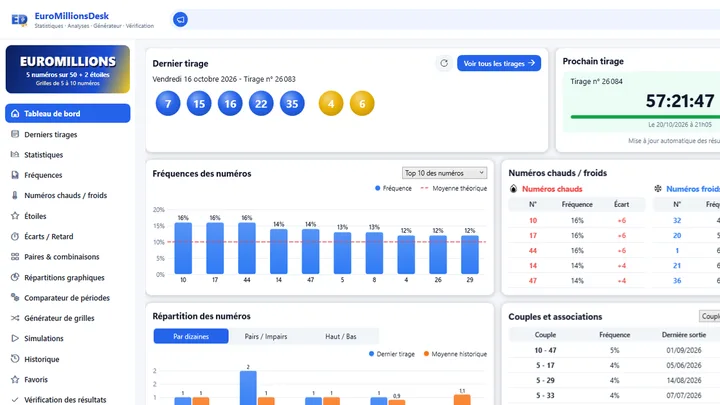This screenshot has width=720, height=405.
Task: Launch Simulations via the play icon
Action: [x=15, y=338]
